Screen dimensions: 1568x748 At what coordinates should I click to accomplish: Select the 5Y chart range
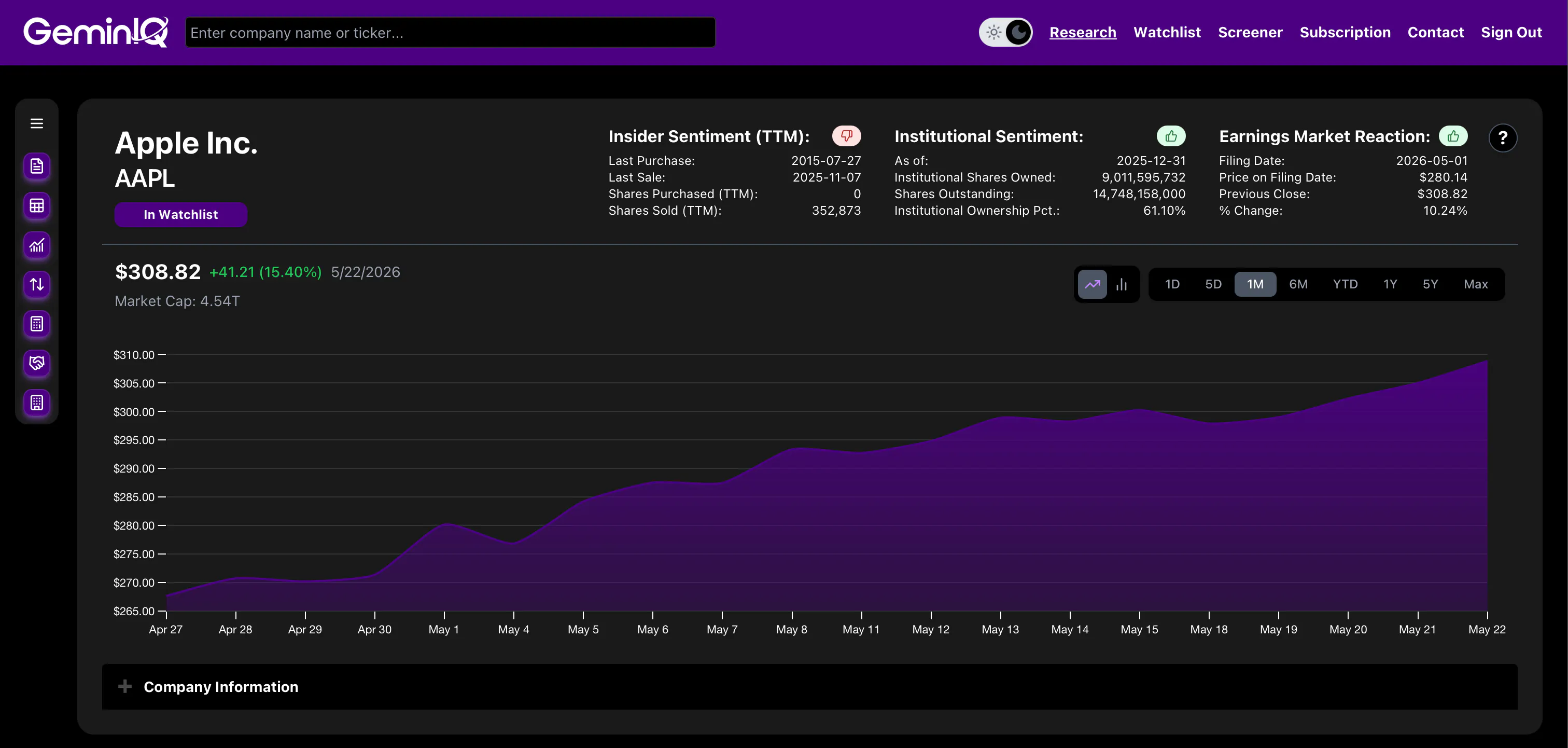[1430, 284]
